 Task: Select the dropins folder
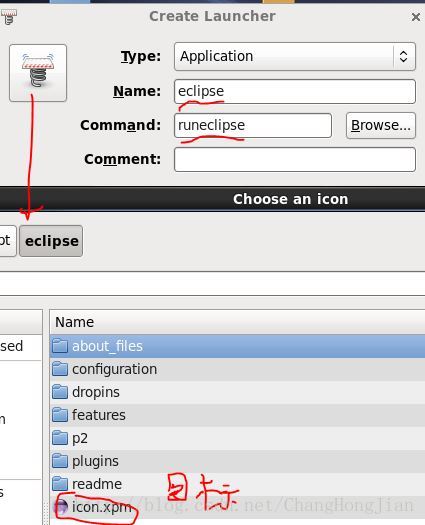pyautogui.click(x=237, y=392)
